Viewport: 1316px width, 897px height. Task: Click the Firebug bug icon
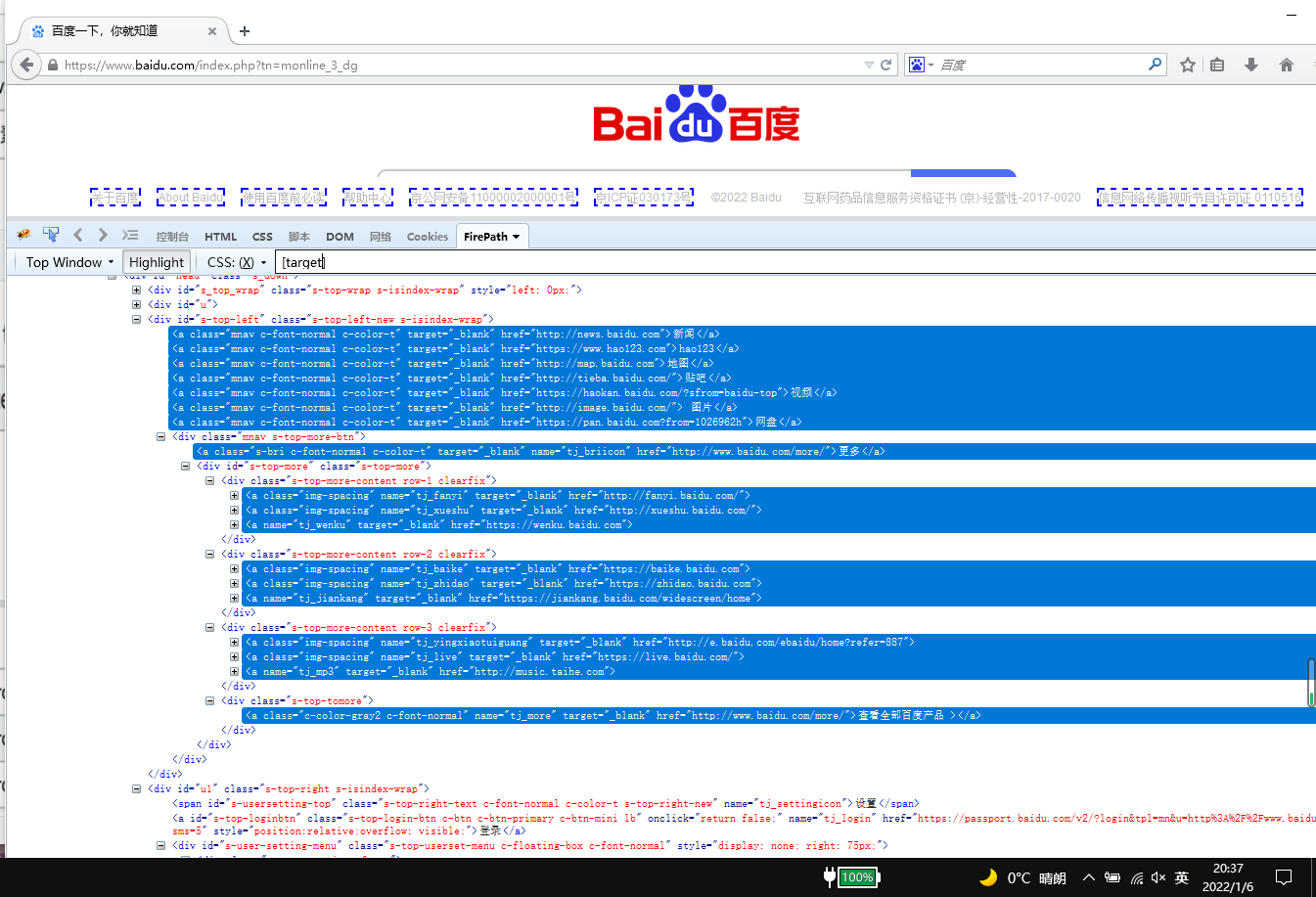coord(24,235)
